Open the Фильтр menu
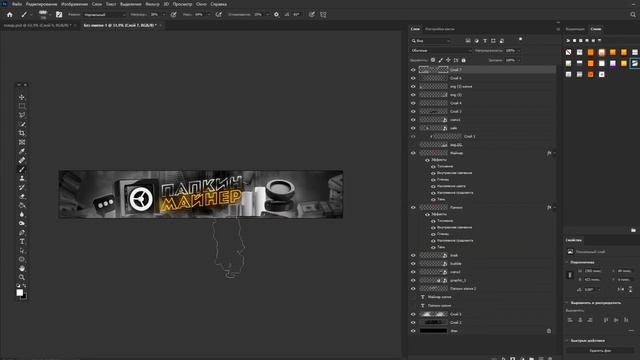Viewport: 640px width, 360px height. coord(153,4)
